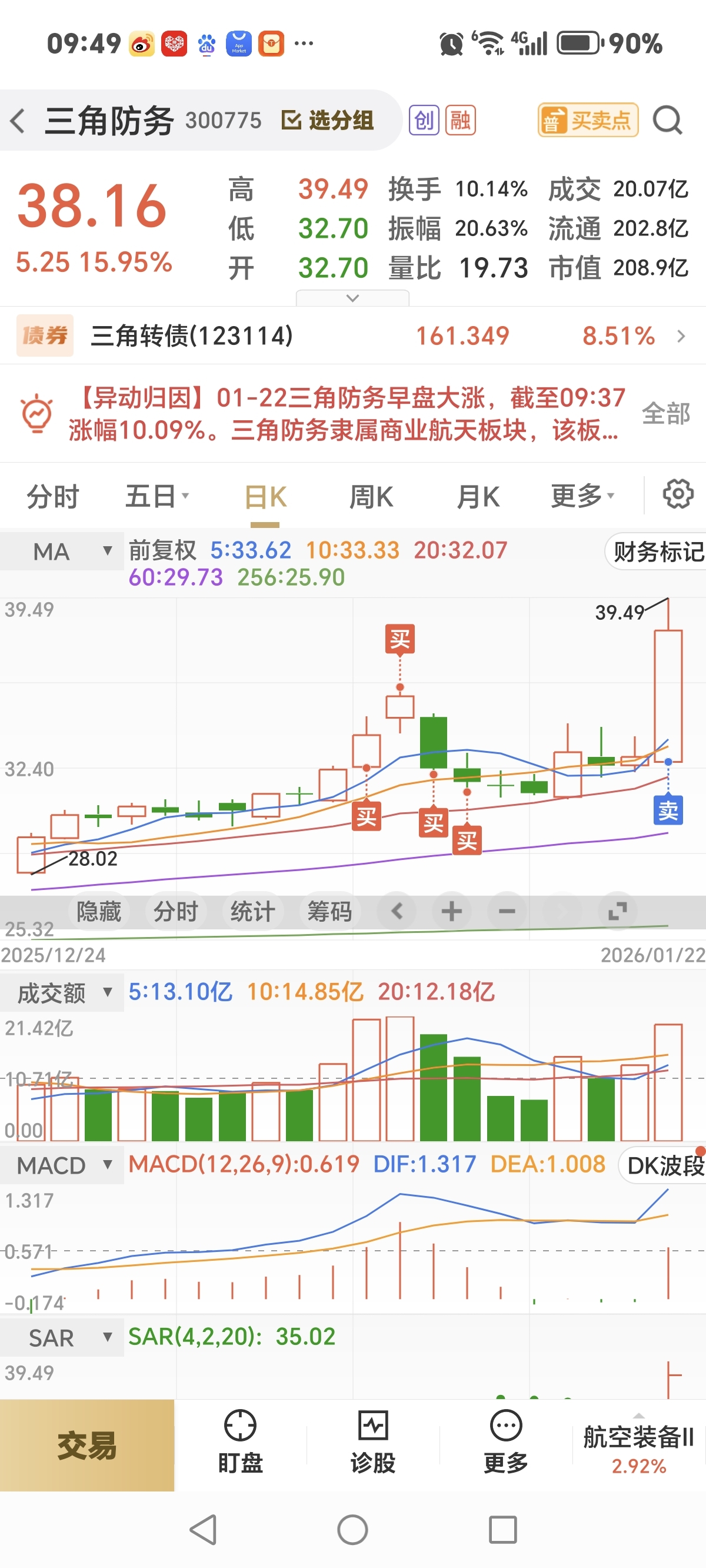This screenshot has height=1568, width=706.
Task: Open the search magnifier icon
Action: tap(668, 120)
